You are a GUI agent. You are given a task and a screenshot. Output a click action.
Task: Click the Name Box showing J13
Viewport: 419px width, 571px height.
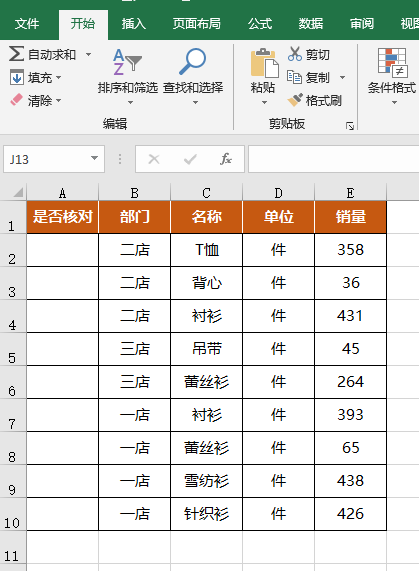point(54,159)
